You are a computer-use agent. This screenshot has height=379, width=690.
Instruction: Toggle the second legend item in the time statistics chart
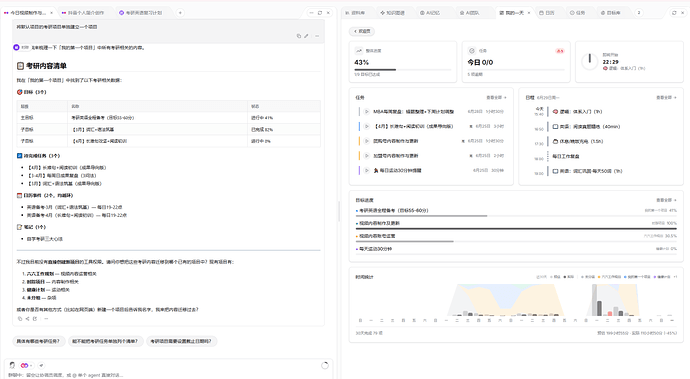pyautogui.click(x=569, y=277)
